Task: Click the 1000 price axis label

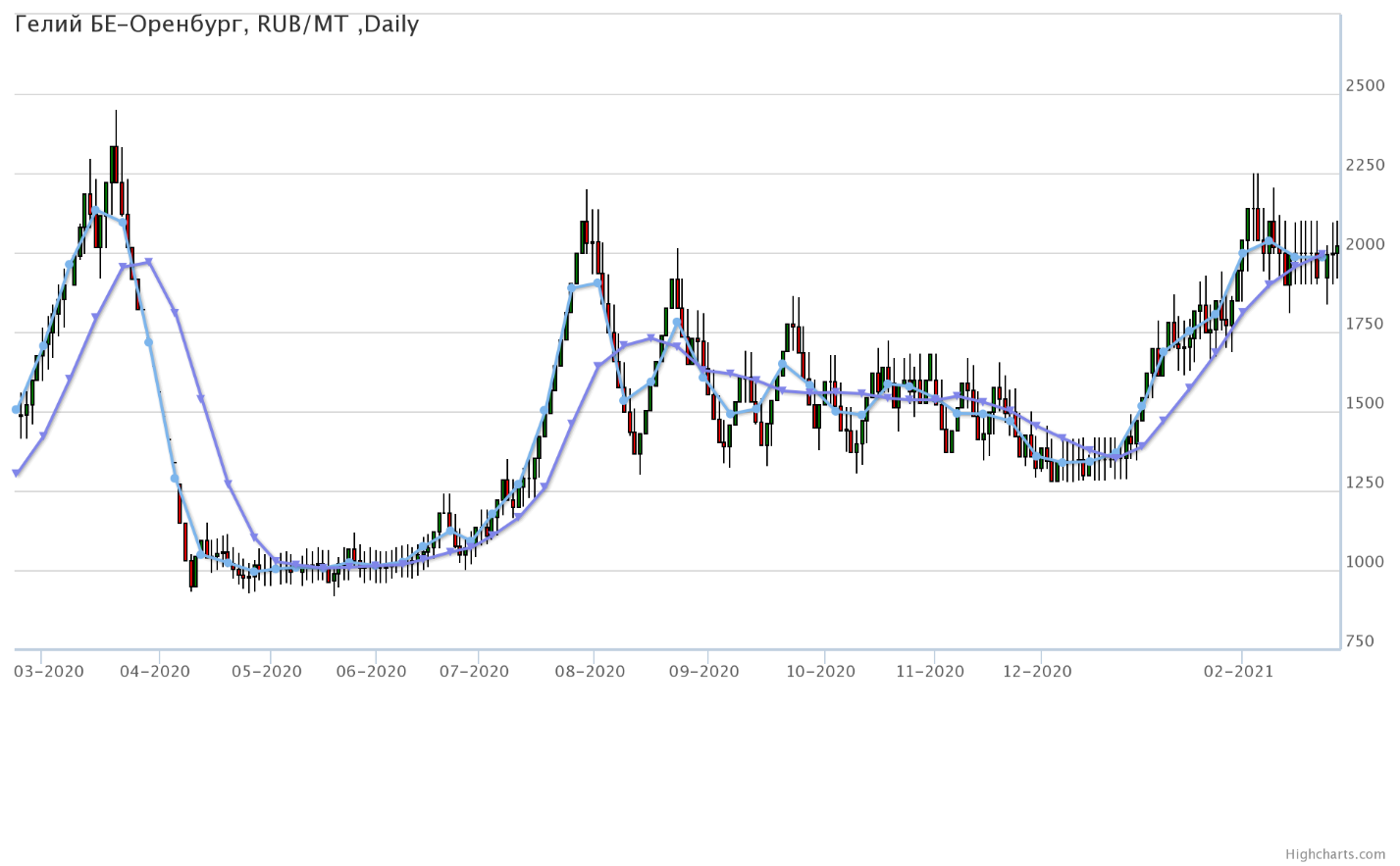Action: pyautogui.click(x=1365, y=563)
